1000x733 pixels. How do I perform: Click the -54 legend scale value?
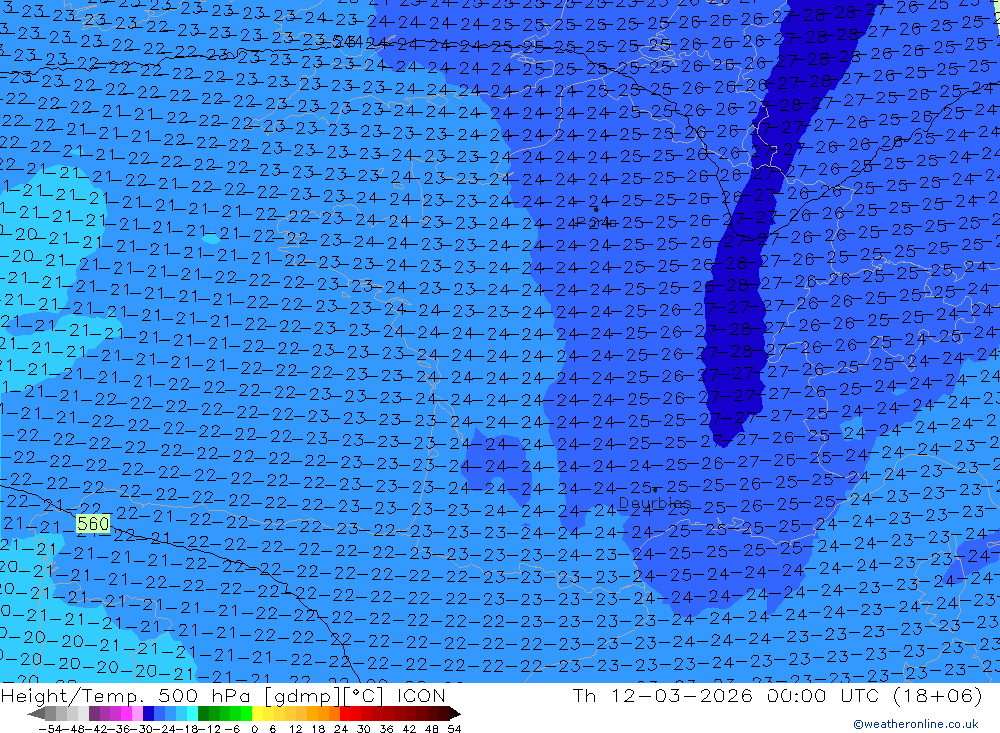[x=50, y=729]
